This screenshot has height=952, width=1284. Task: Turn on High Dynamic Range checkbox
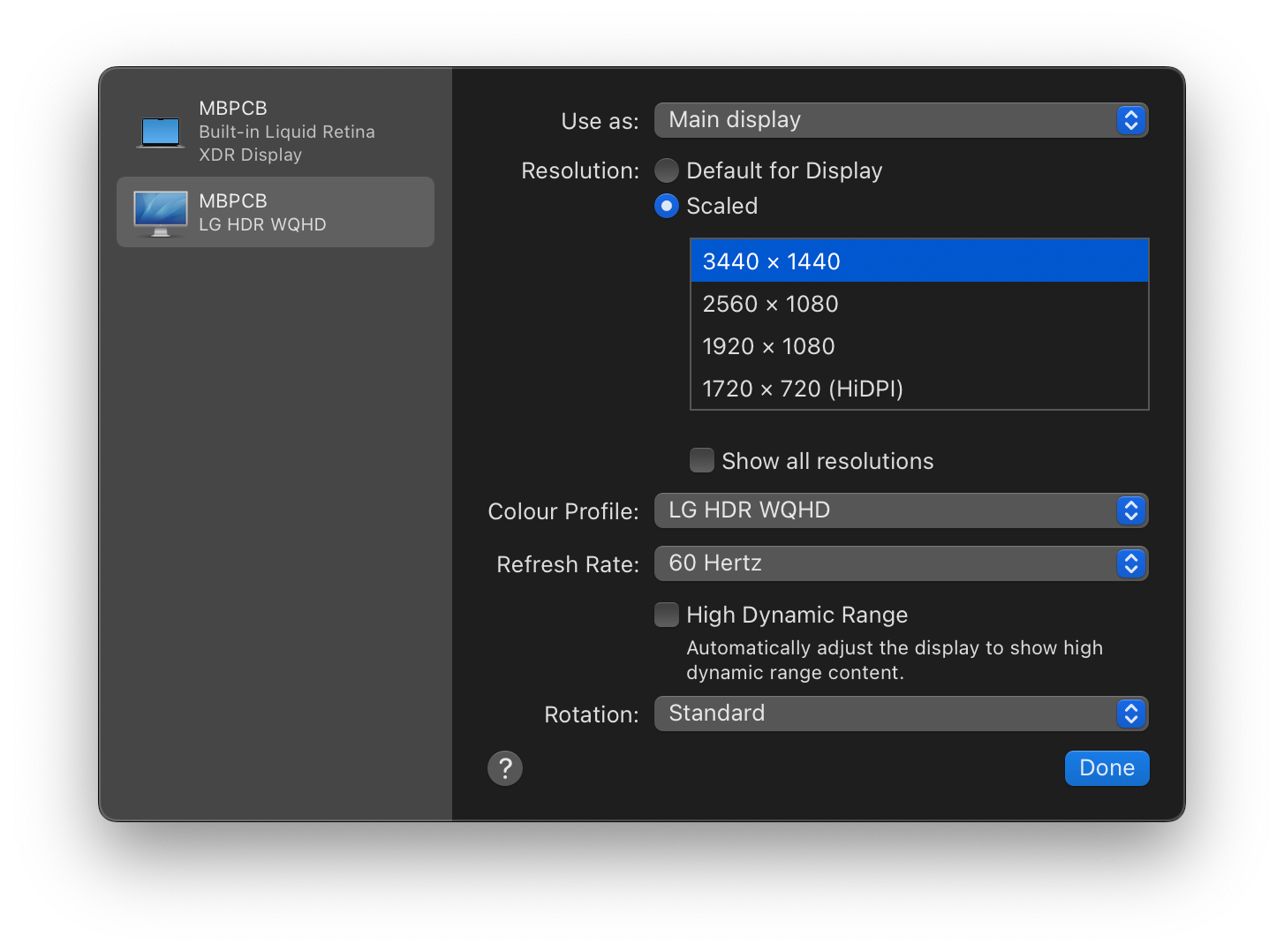(x=667, y=615)
